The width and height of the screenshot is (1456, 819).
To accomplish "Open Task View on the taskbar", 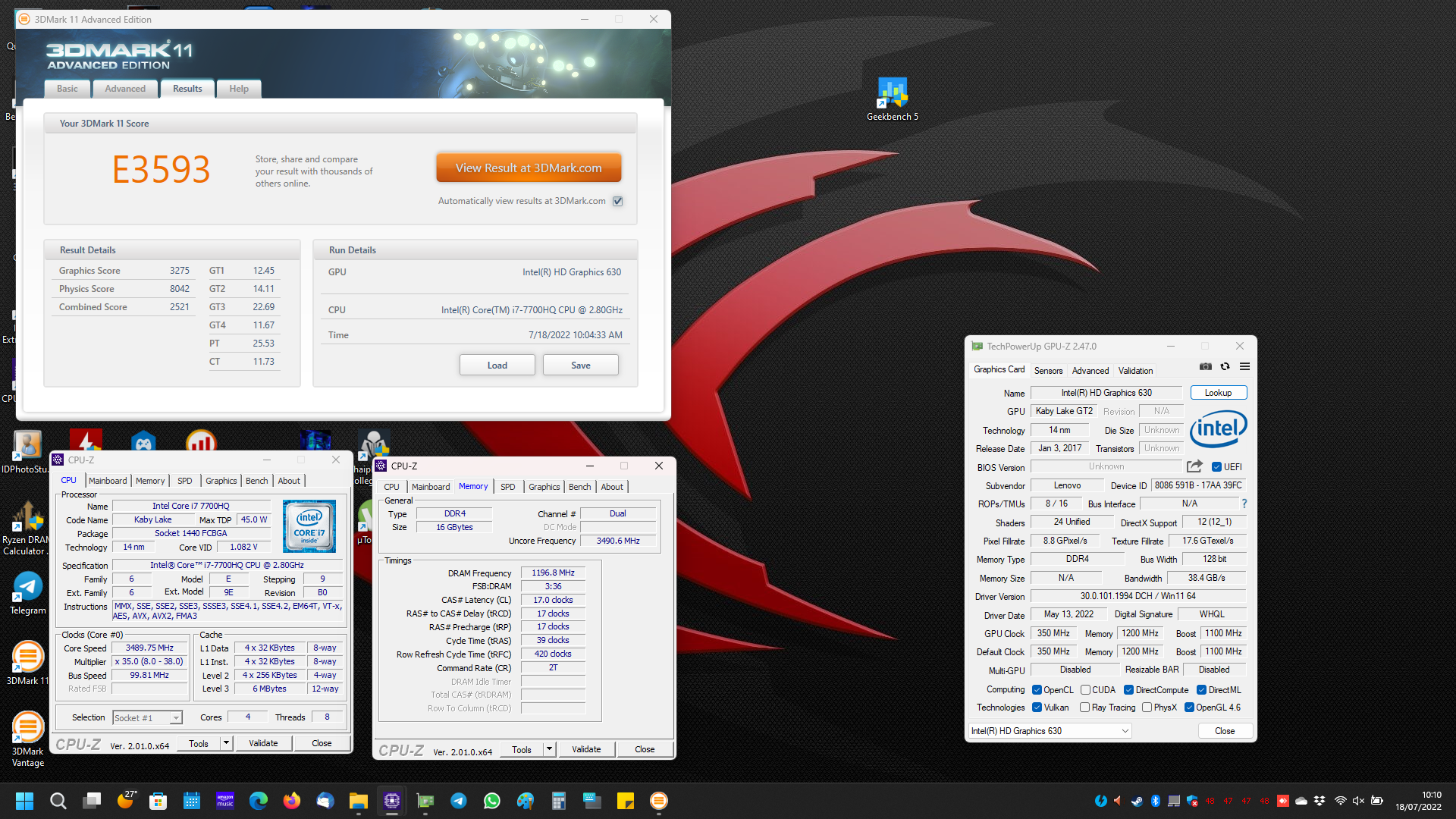I will (92, 801).
